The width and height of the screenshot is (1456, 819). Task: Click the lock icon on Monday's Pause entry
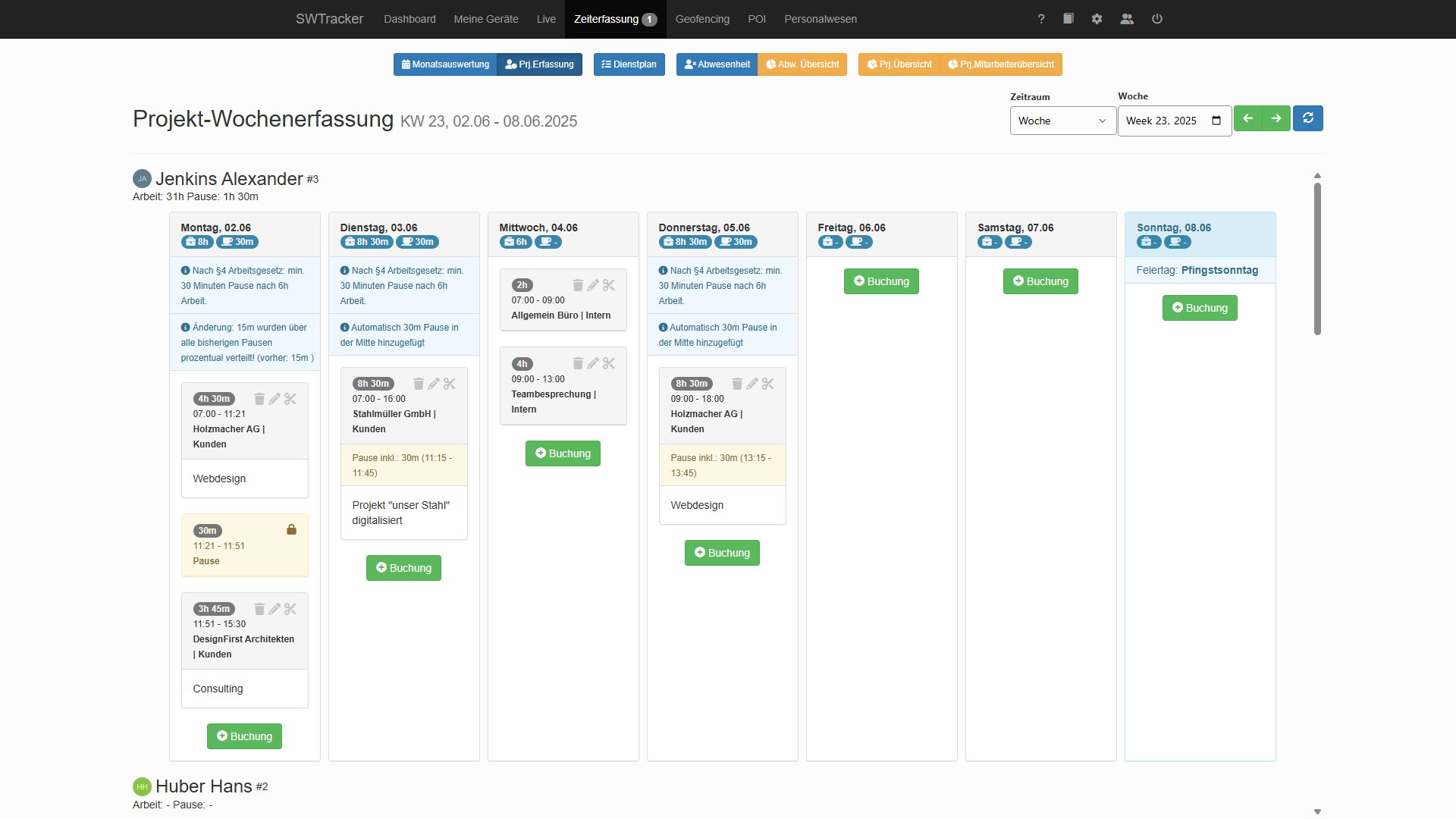point(291,529)
